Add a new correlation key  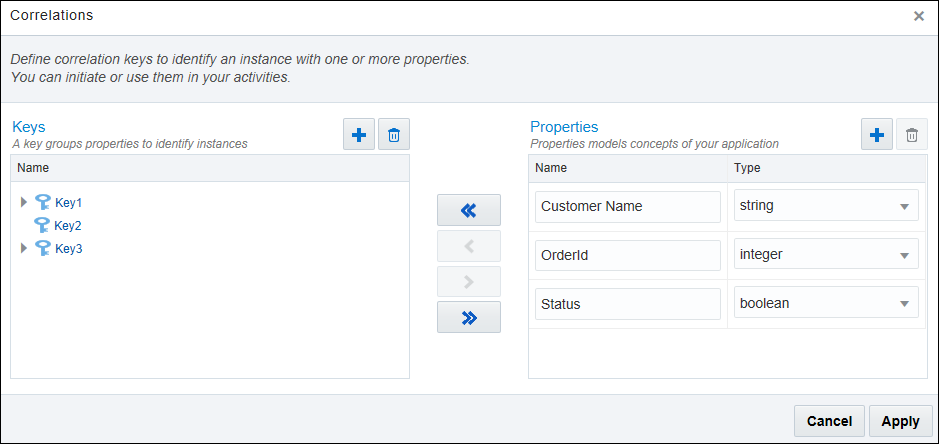point(359,135)
